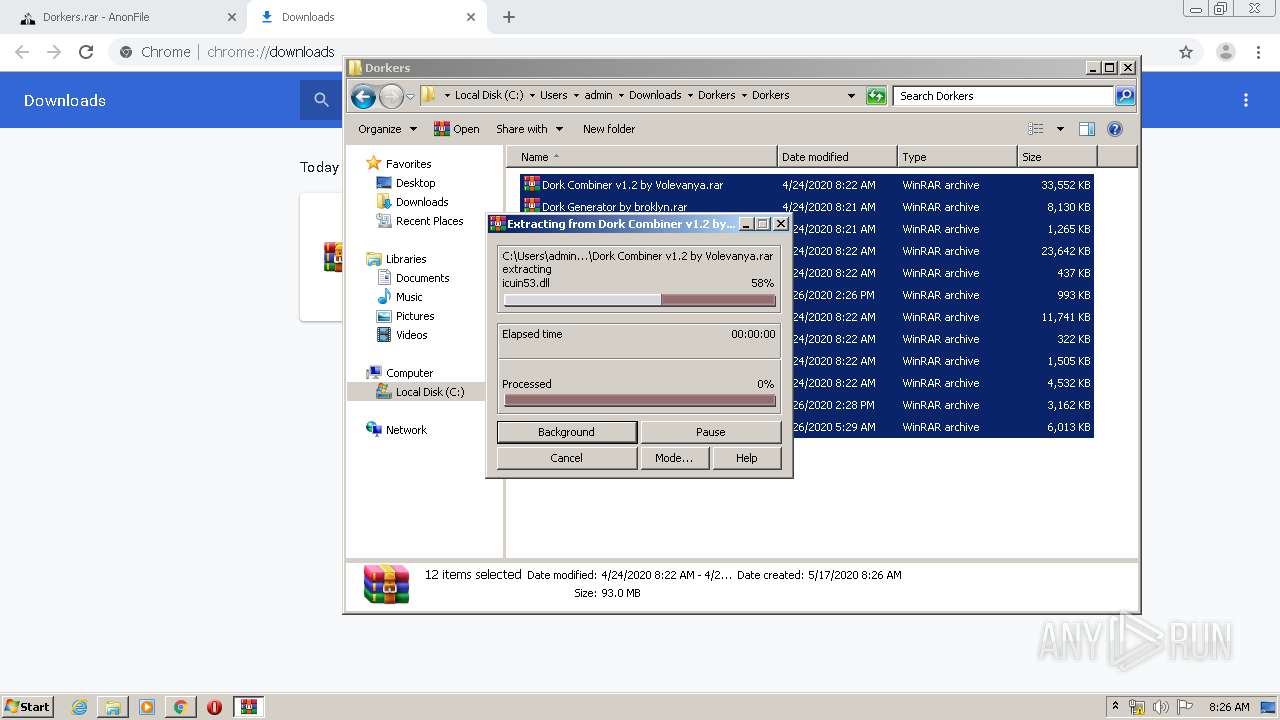Click the Explorer Back arrow button
This screenshot has width=1280, height=720.
[x=363, y=96]
